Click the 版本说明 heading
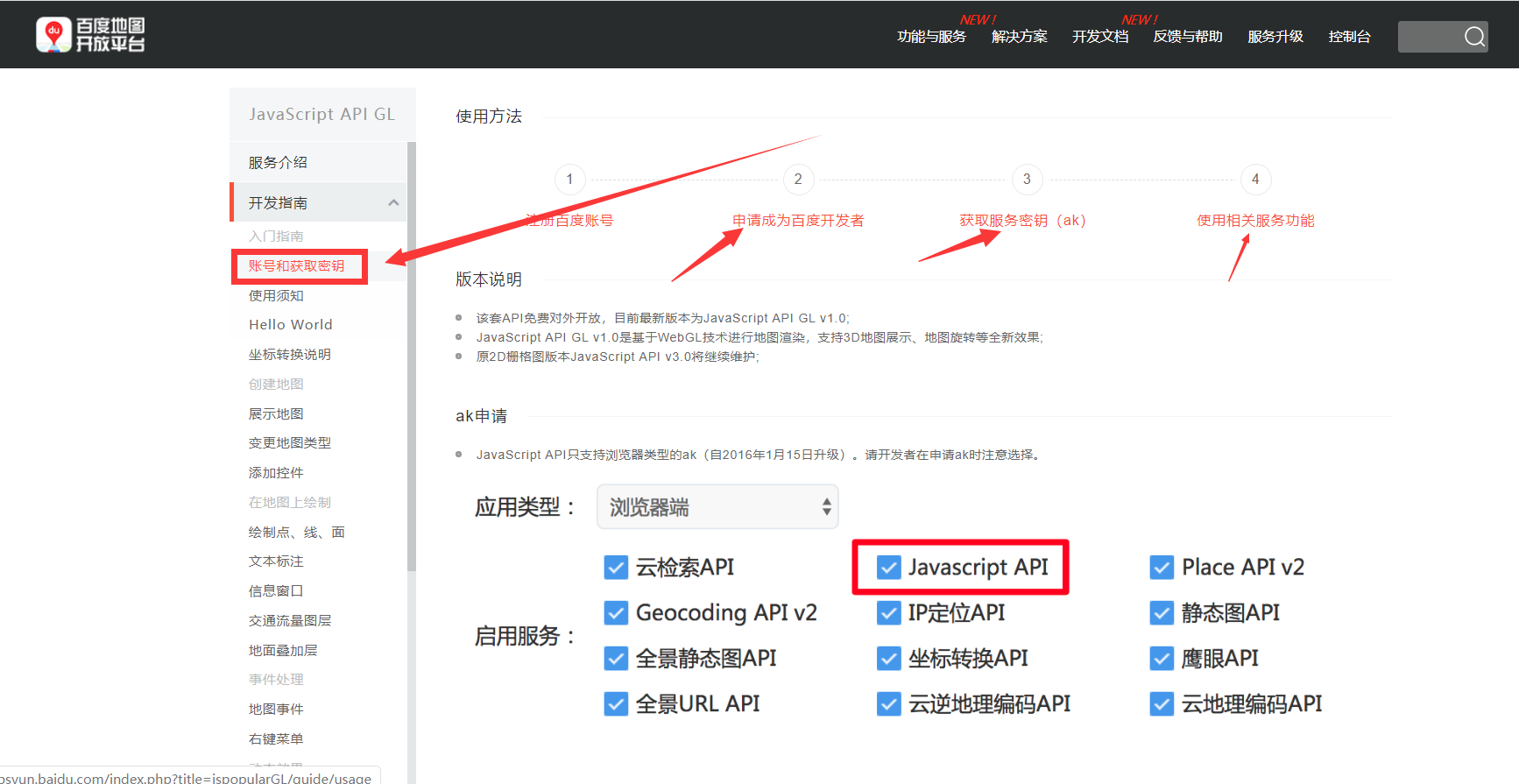This screenshot has width=1519, height=784. click(x=489, y=279)
